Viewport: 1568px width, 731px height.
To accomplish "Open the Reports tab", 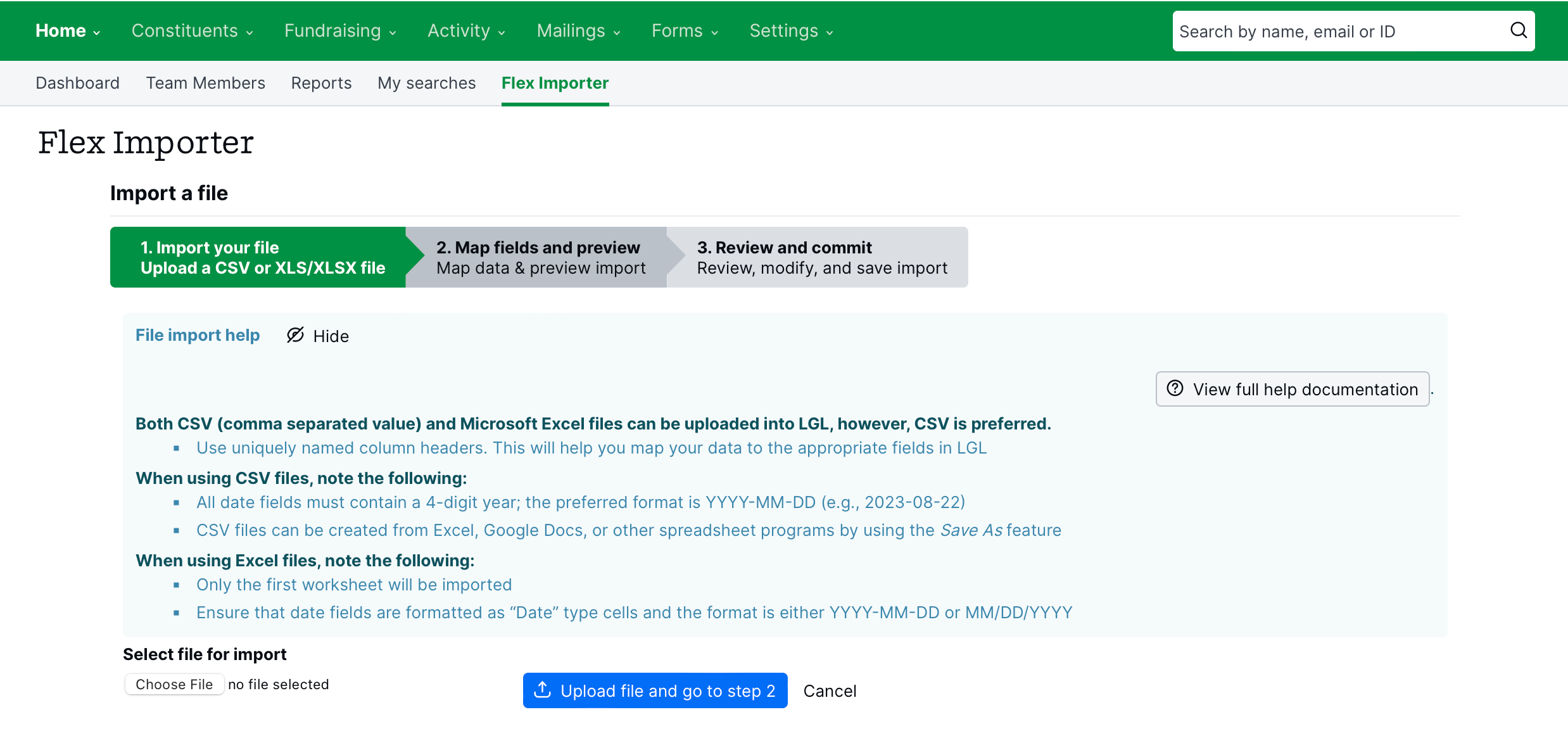I will click(x=321, y=83).
